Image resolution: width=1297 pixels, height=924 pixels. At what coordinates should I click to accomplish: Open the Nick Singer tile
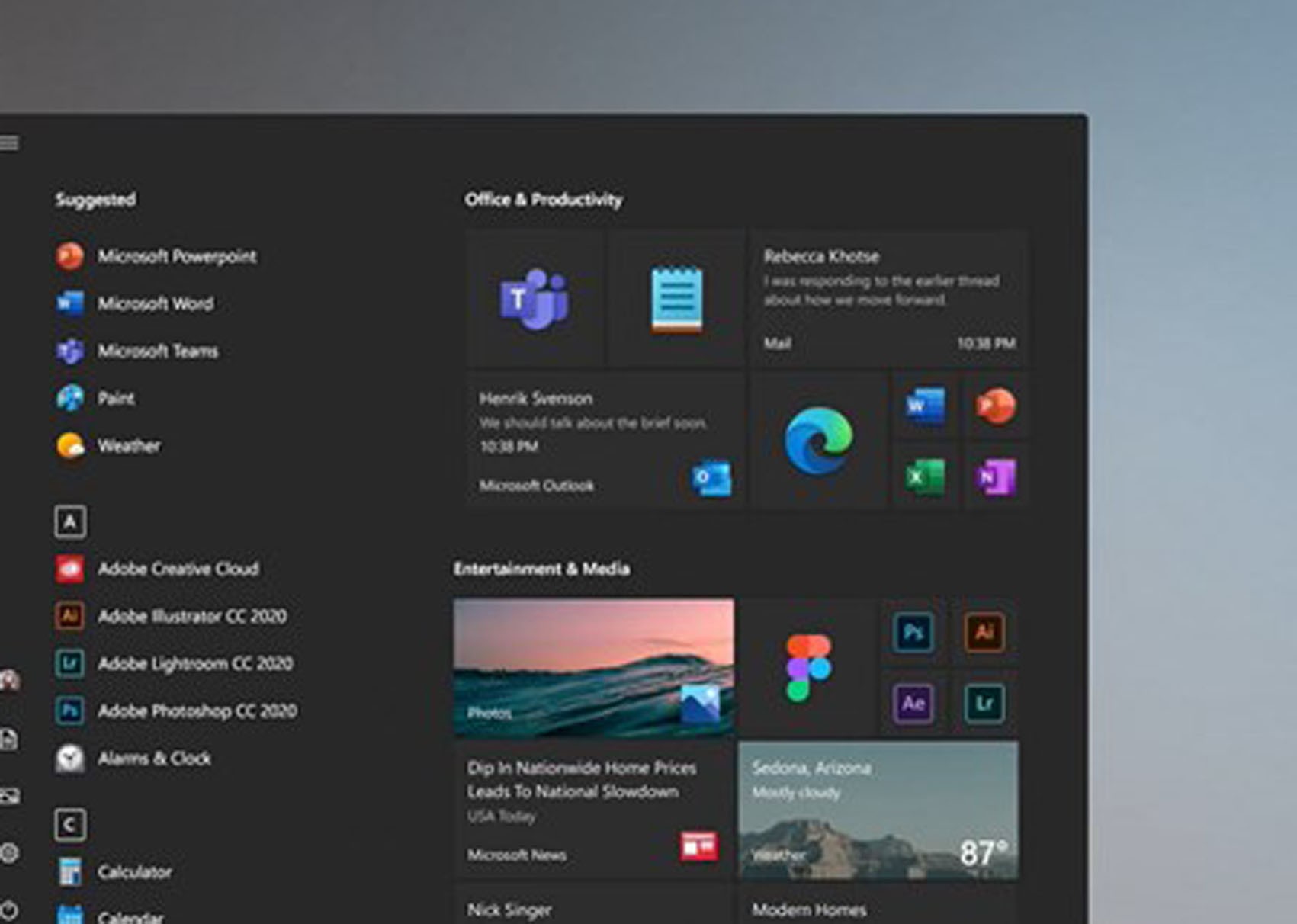coord(594,904)
